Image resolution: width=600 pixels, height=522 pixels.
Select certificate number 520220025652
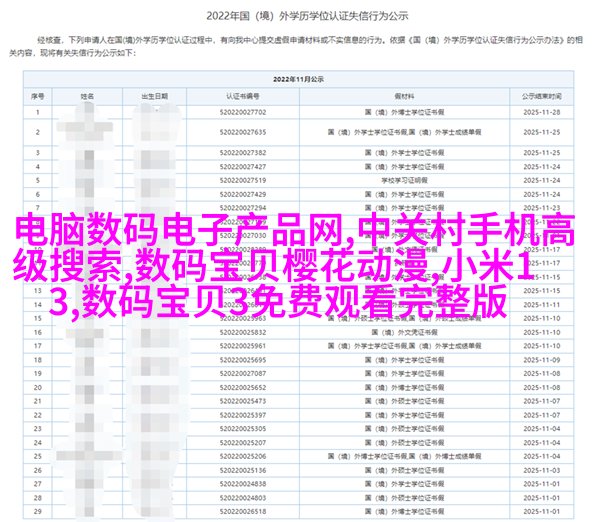click(243, 388)
